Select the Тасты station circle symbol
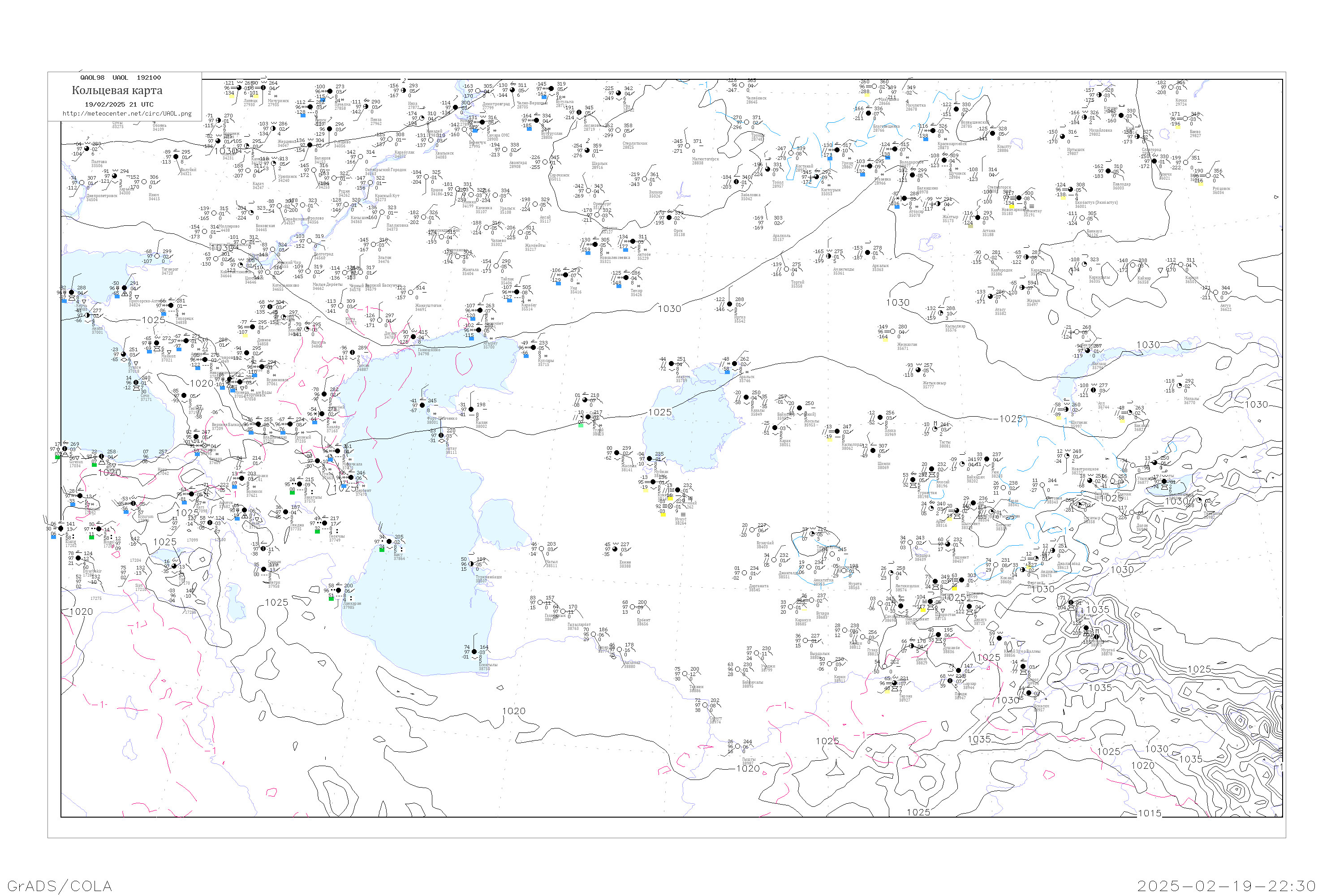Viewport: 1344px width, 896px height. [935, 429]
